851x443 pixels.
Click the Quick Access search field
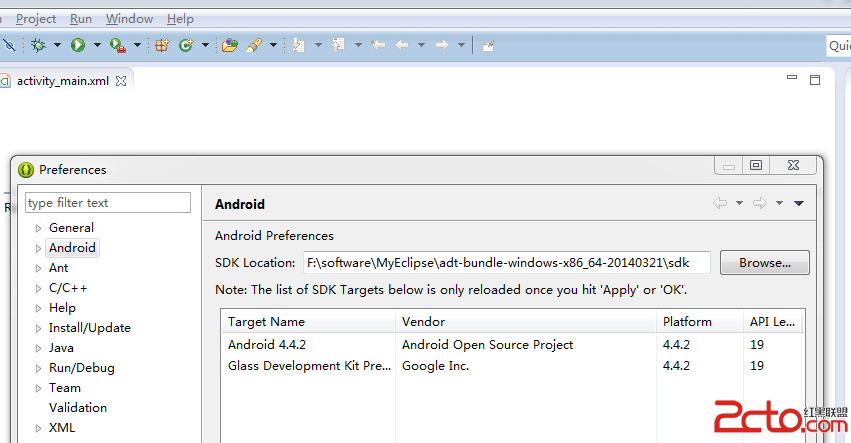click(839, 46)
